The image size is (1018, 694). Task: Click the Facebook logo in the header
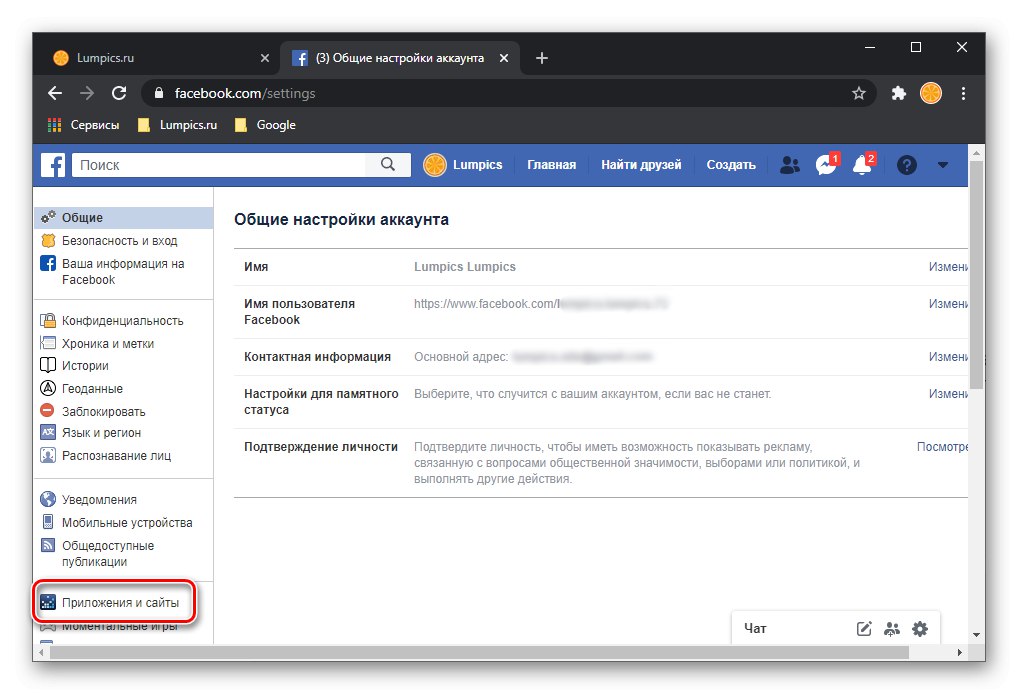53,165
